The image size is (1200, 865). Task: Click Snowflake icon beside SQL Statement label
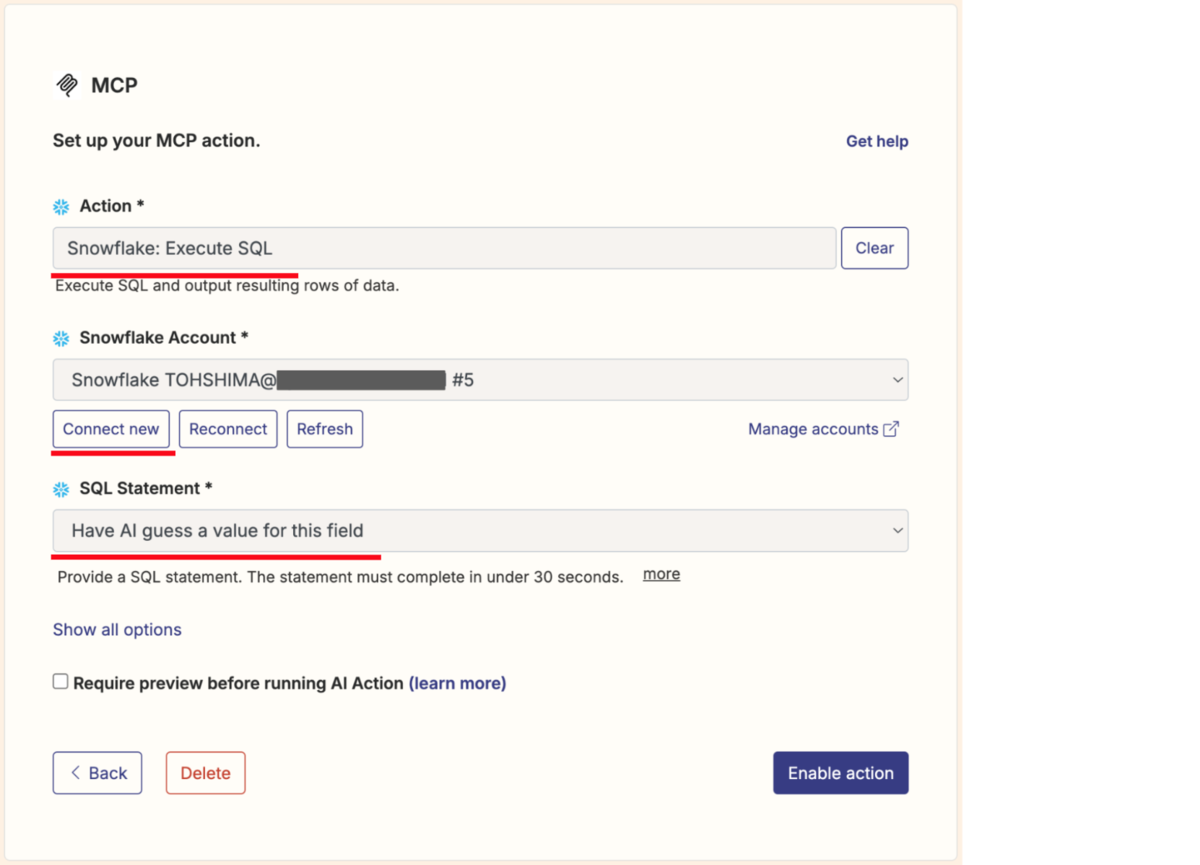pyautogui.click(x=61, y=489)
